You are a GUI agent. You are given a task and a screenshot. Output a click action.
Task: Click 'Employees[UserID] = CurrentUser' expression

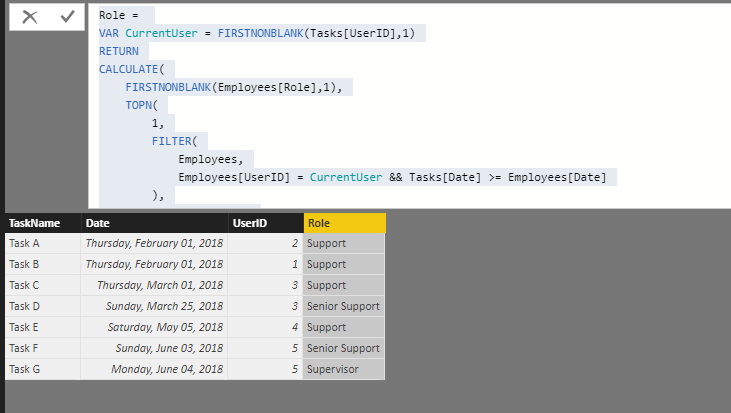click(x=280, y=178)
